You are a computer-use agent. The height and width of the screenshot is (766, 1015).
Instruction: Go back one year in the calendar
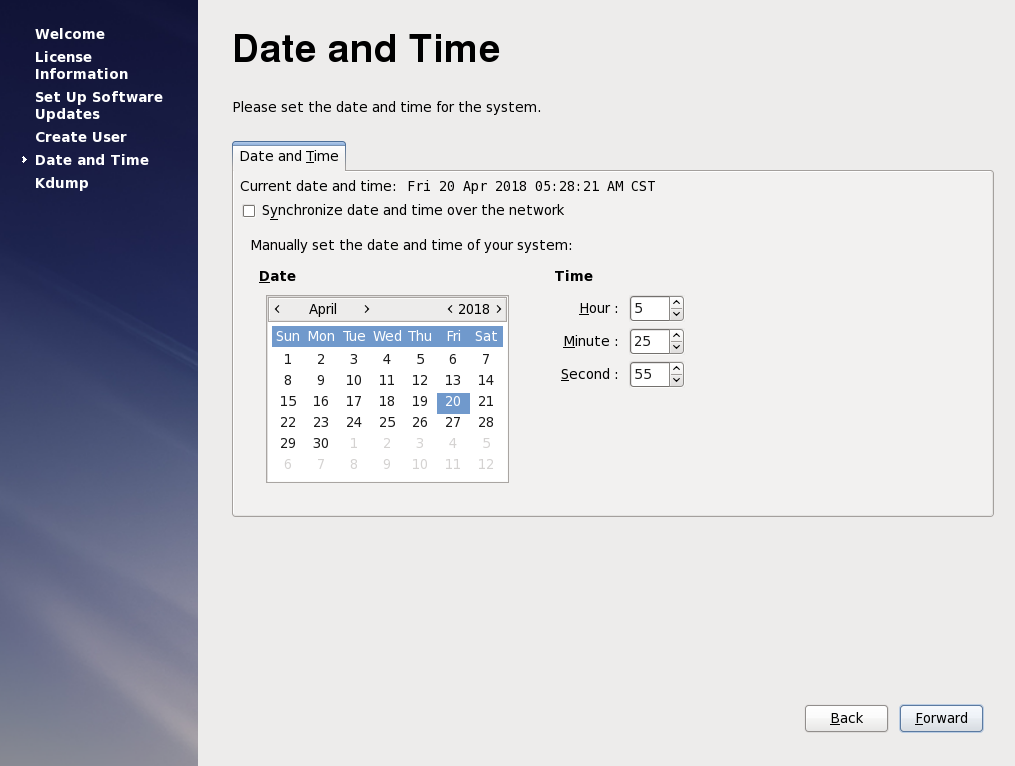(x=449, y=309)
